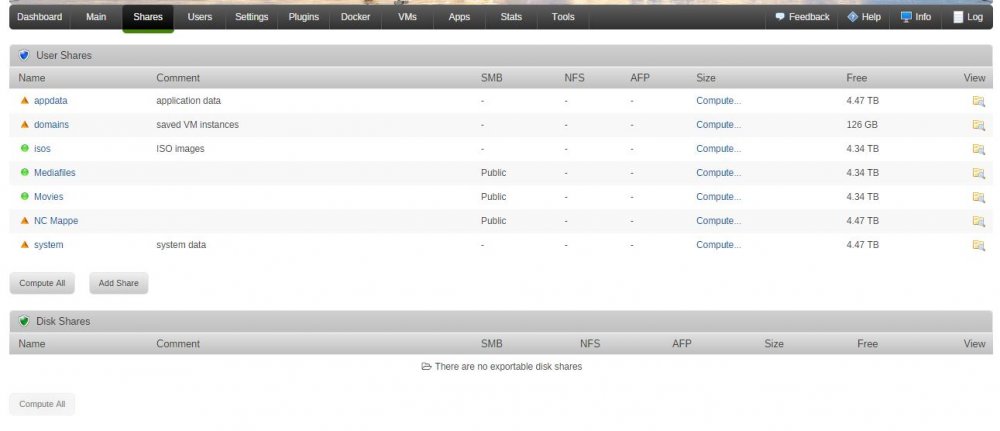This screenshot has height=431, width=1000.
Task: Click the Comment column header in User Shares
Action: [x=178, y=78]
